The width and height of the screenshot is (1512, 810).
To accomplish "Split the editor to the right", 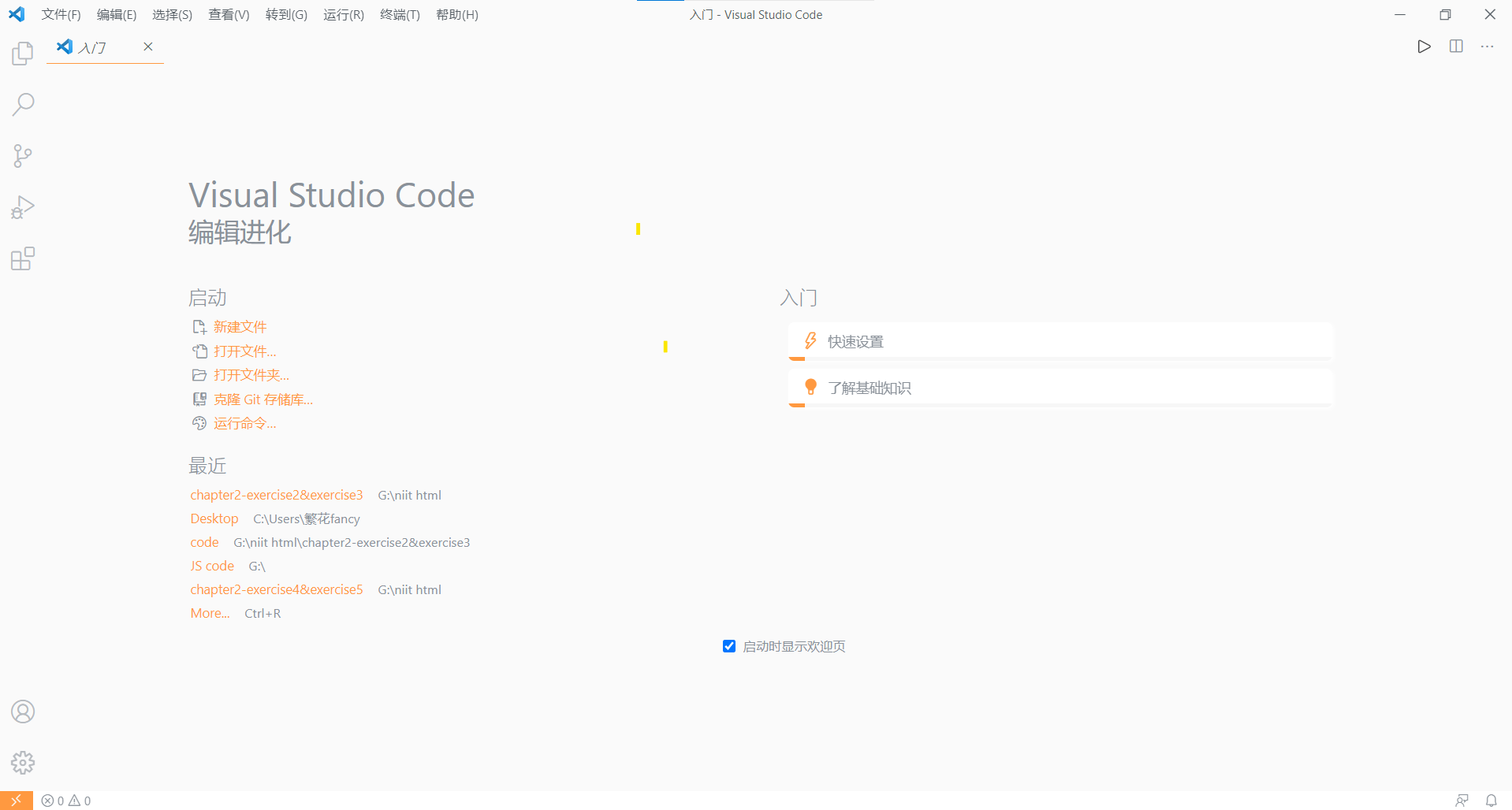I will click(x=1456, y=46).
